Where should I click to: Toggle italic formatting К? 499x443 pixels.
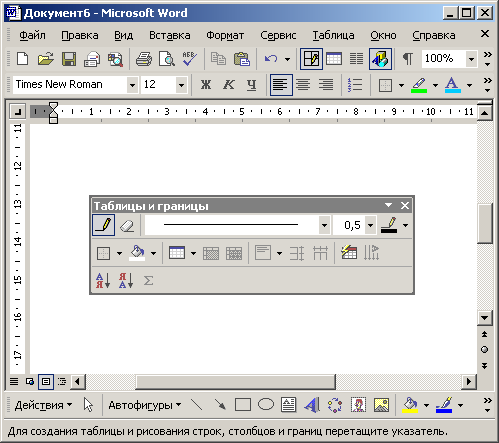pyautogui.click(x=229, y=85)
